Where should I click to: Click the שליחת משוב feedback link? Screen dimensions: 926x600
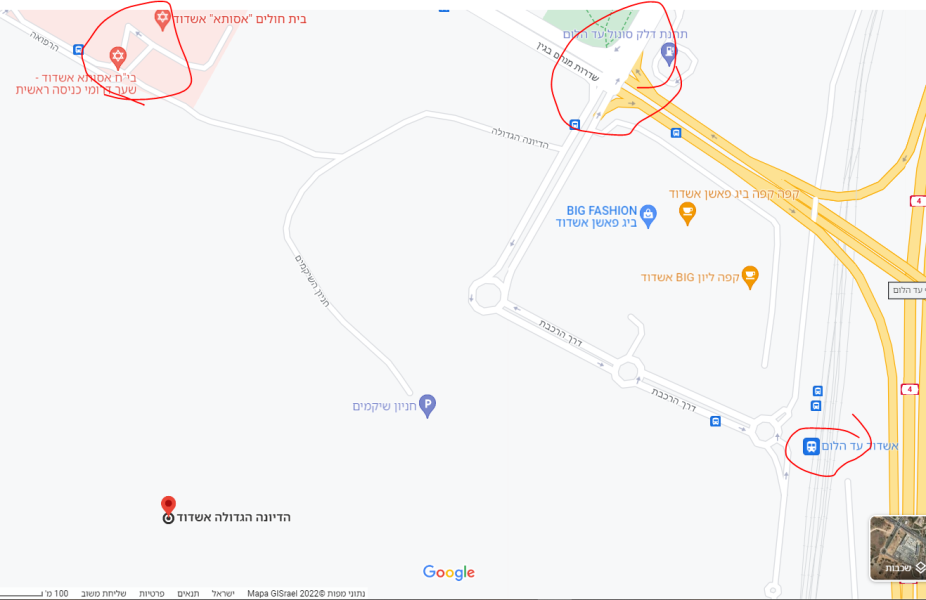103,594
